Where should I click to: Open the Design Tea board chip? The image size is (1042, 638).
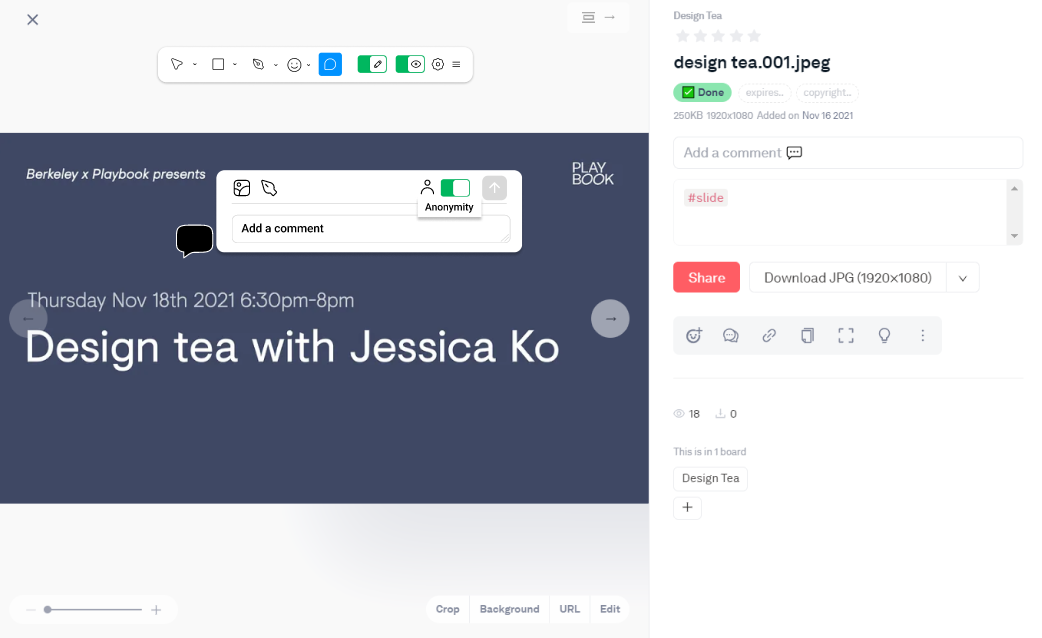710,478
